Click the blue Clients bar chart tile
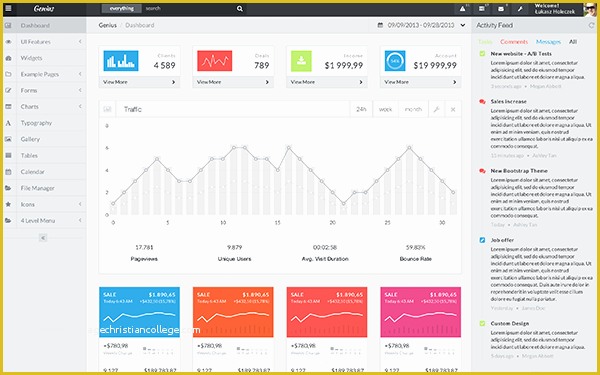The width and height of the screenshot is (600, 375). (x=121, y=61)
